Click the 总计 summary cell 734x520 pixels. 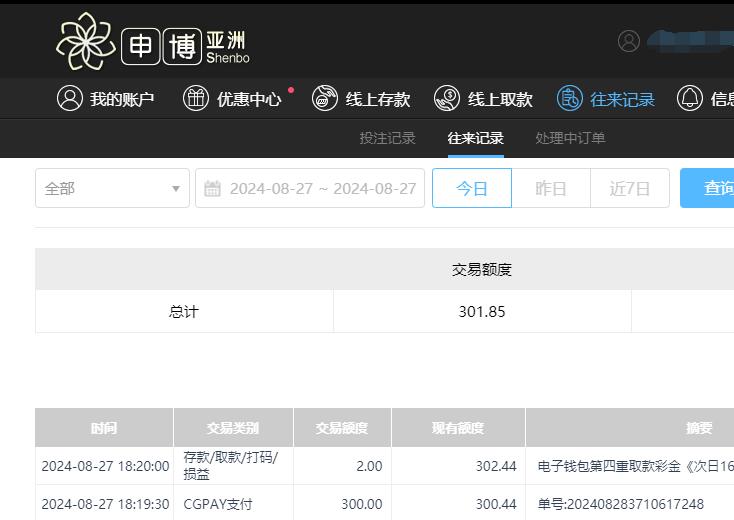pos(184,311)
